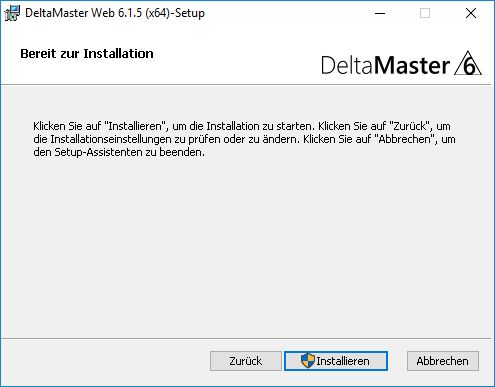Screen dimensions: 495x387
Task: Click the triangle 6 logo emblem
Action: tap(468, 63)
